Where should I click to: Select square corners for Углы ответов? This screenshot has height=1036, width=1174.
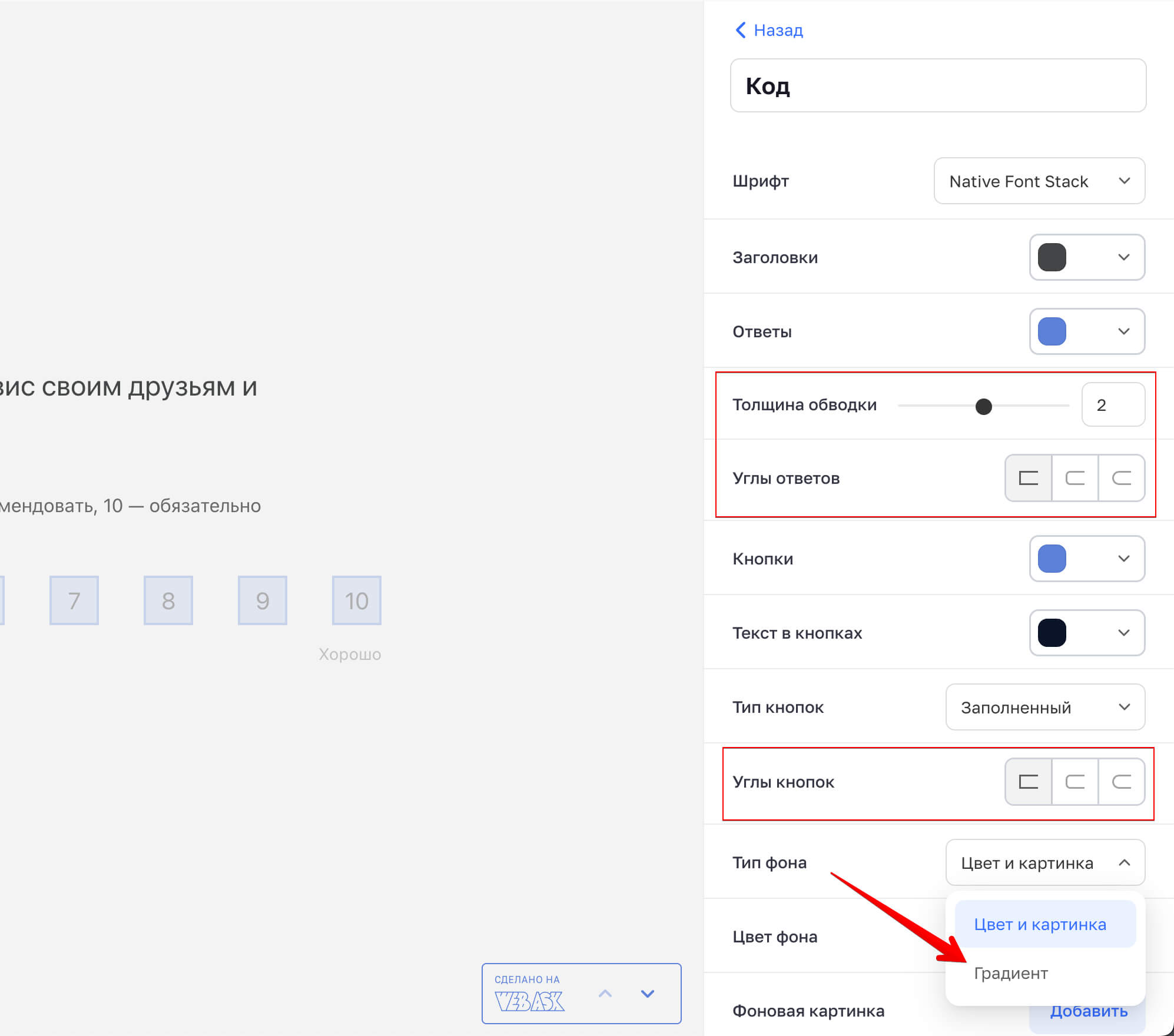coord(1028,478)
